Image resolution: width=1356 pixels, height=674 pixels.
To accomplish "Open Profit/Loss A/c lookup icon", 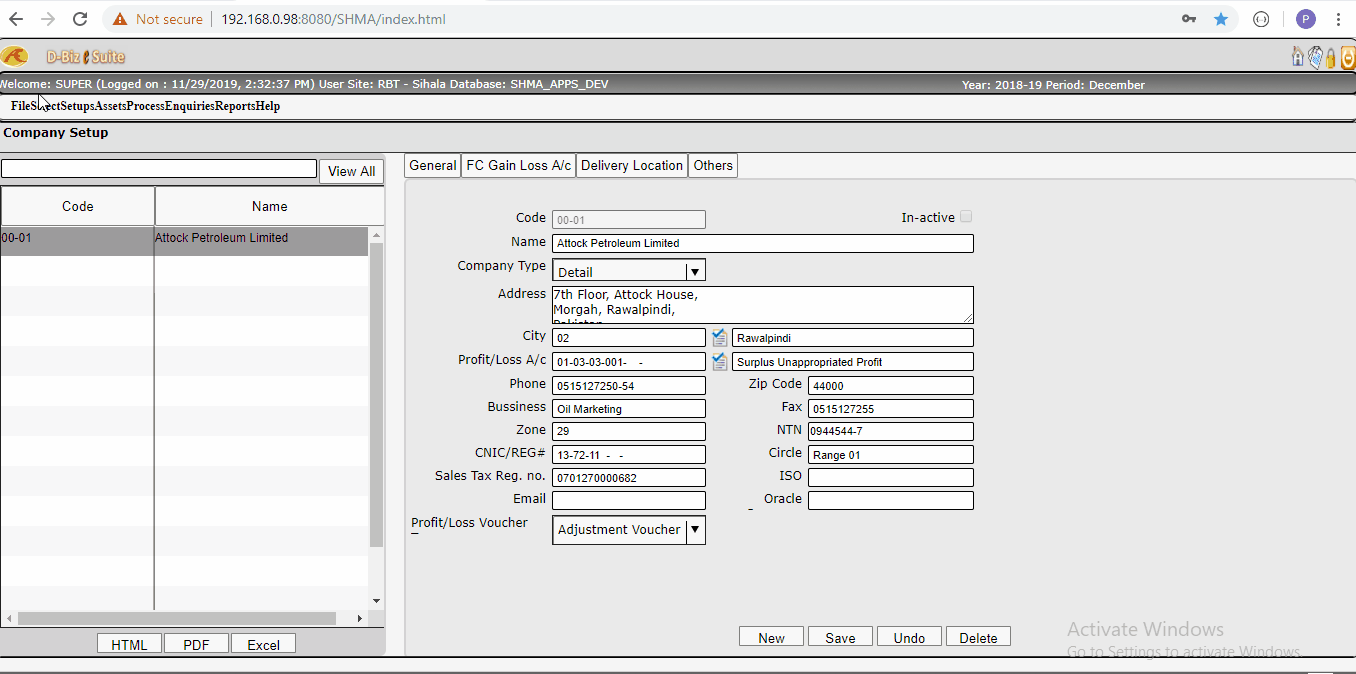I will click(719, 361).
